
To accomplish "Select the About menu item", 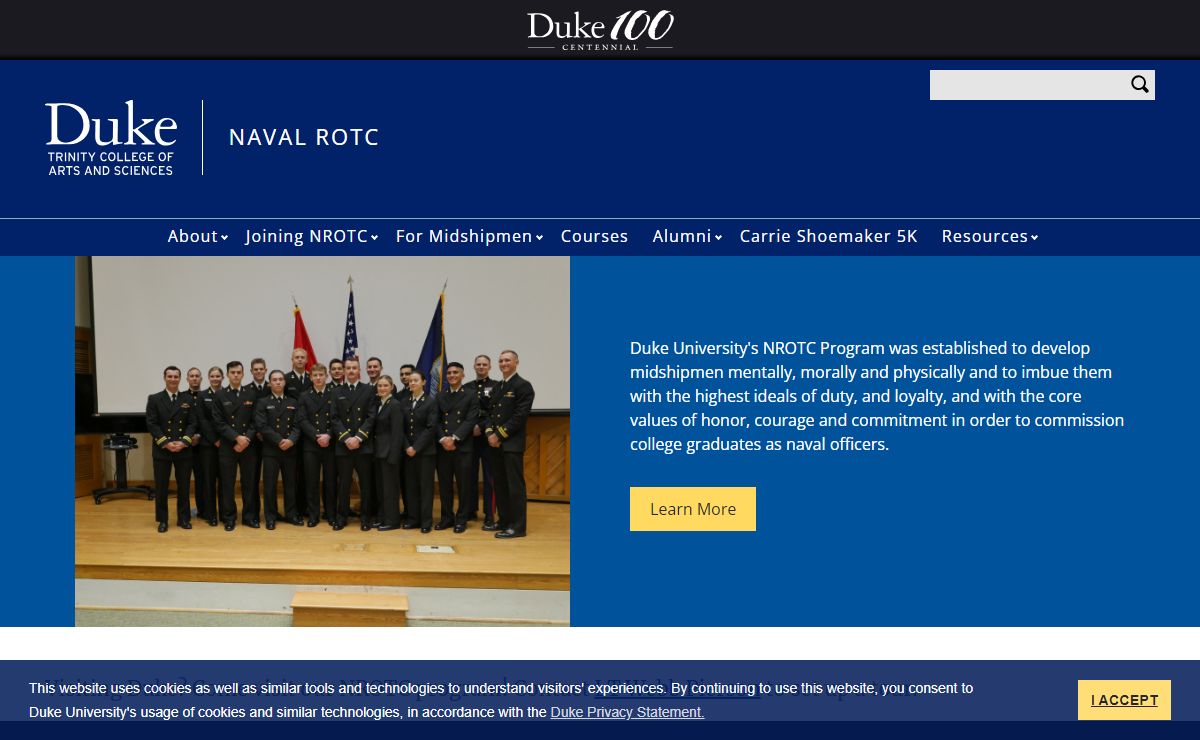I will click(192, 237).
